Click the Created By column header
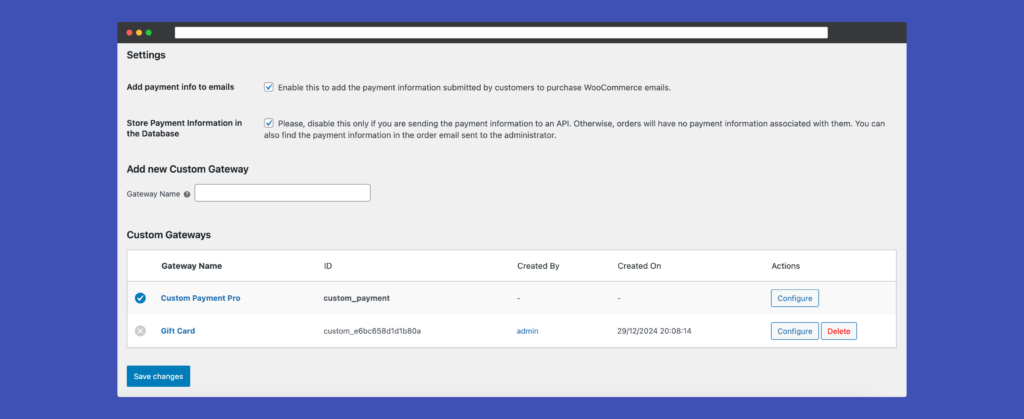This screenshot has width=1024, height=419. point(538,266)
